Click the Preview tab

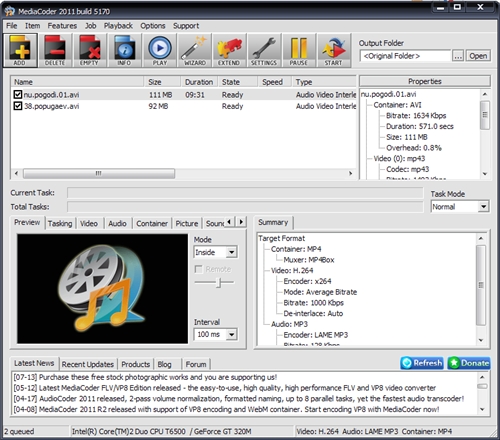tap(27, 222)
